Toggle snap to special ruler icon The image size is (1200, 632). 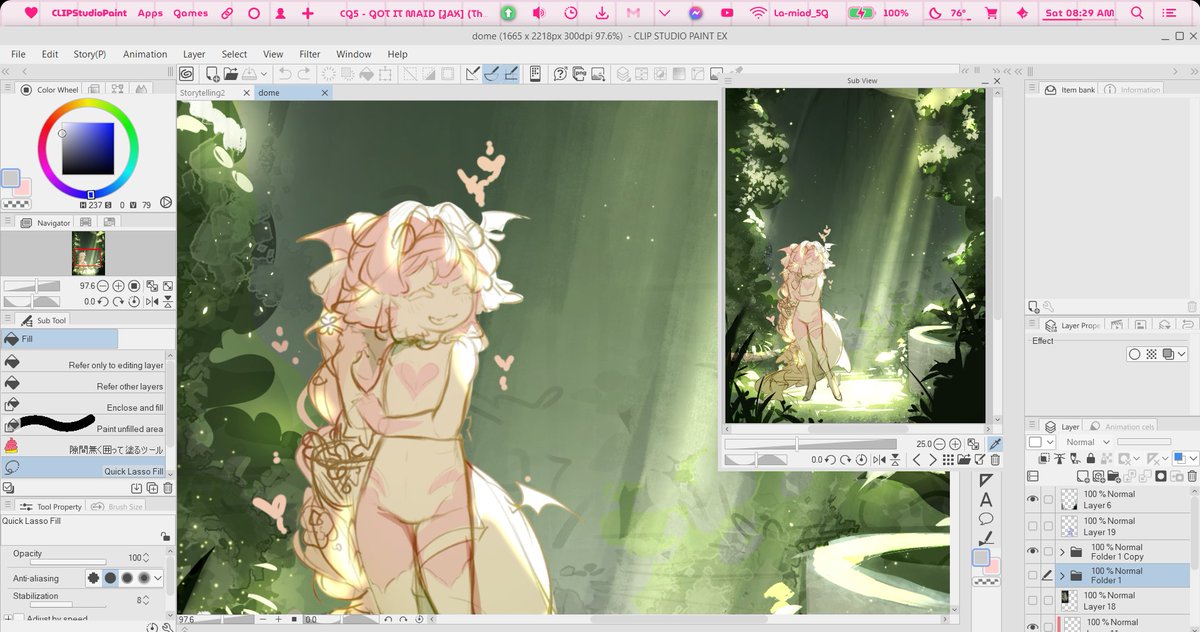492,74
